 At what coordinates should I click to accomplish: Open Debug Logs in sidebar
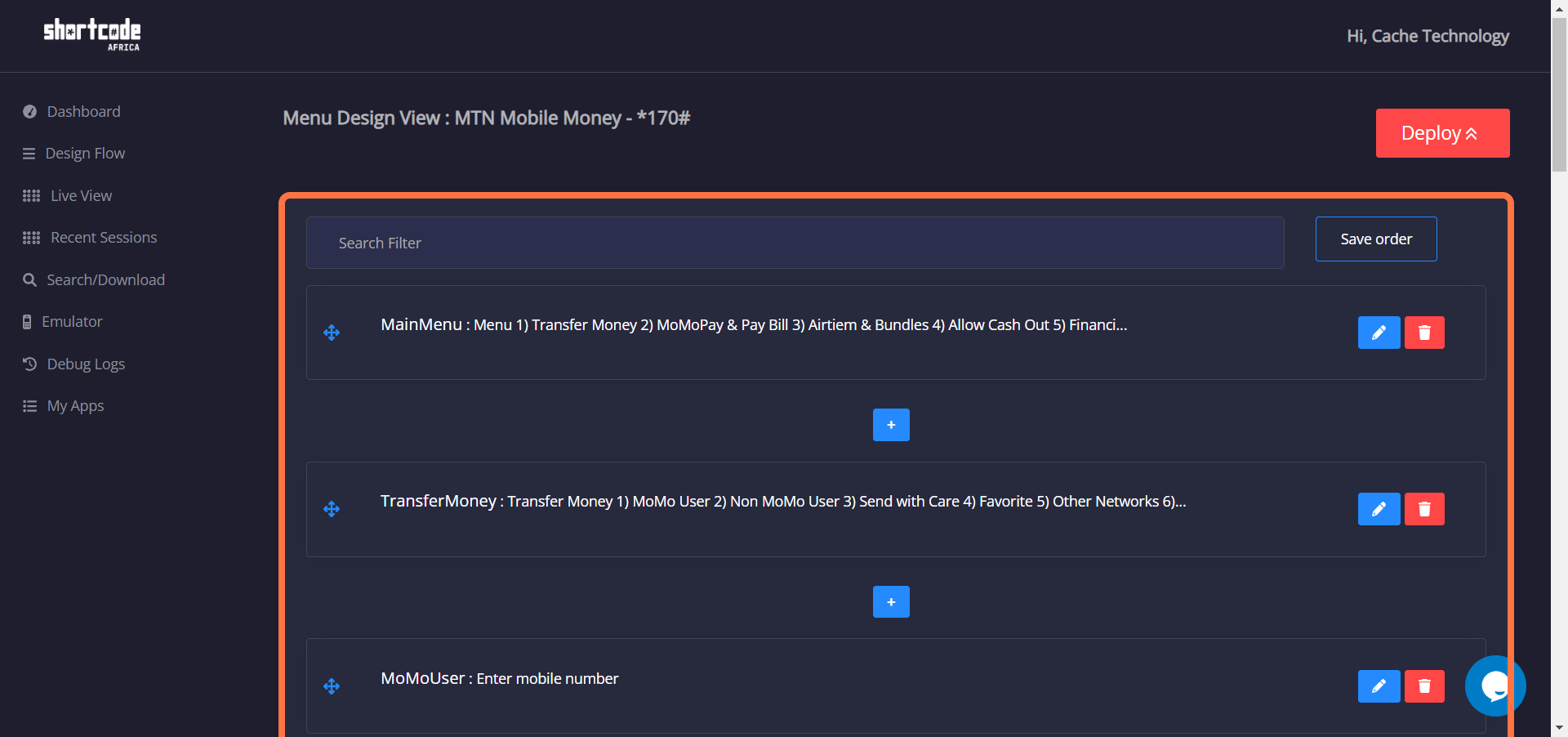86,364
